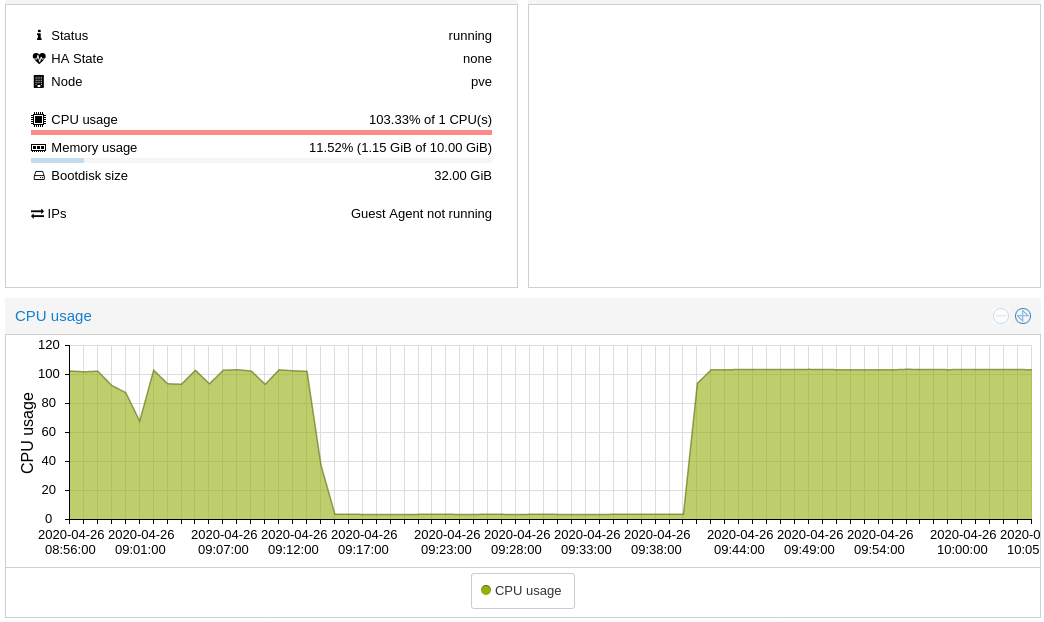Toggle chart zoom mode icon
Image resolution: width=1044 pixels, height=622 pixels.
tap(1023, 316)
